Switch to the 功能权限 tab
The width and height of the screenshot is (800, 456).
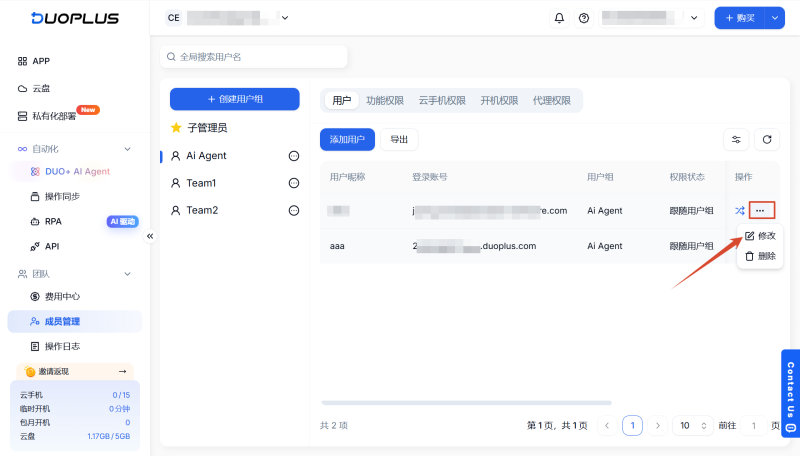pos(385,100)
